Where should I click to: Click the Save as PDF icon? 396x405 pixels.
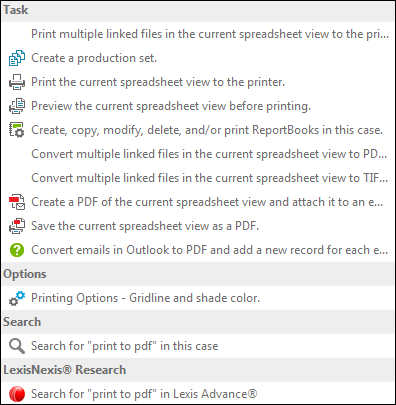17,226
